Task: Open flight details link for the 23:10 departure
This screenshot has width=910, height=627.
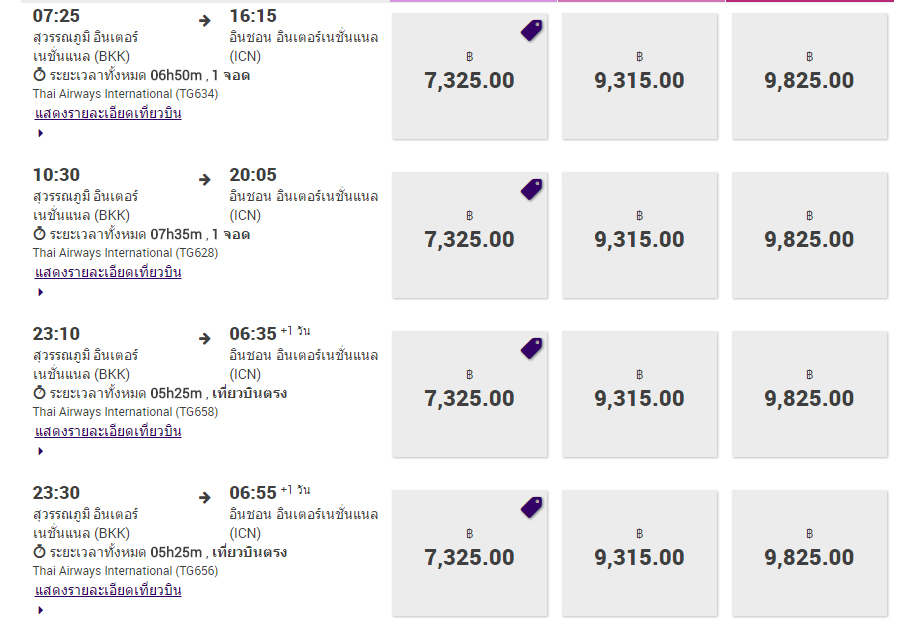Action: (x=108, y=431)
